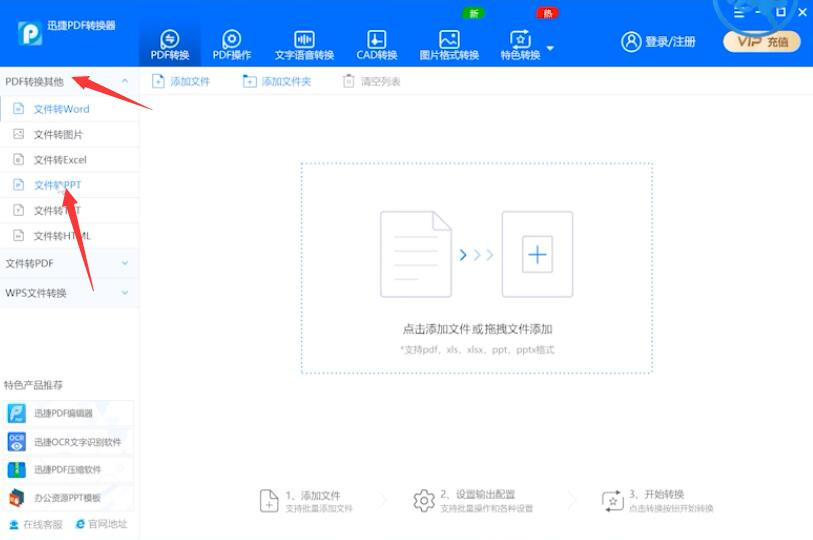This screenshot has width=813, height=540.
Task: Select 文件转HTML in sidebar
Action: click(x=69, y=236)
